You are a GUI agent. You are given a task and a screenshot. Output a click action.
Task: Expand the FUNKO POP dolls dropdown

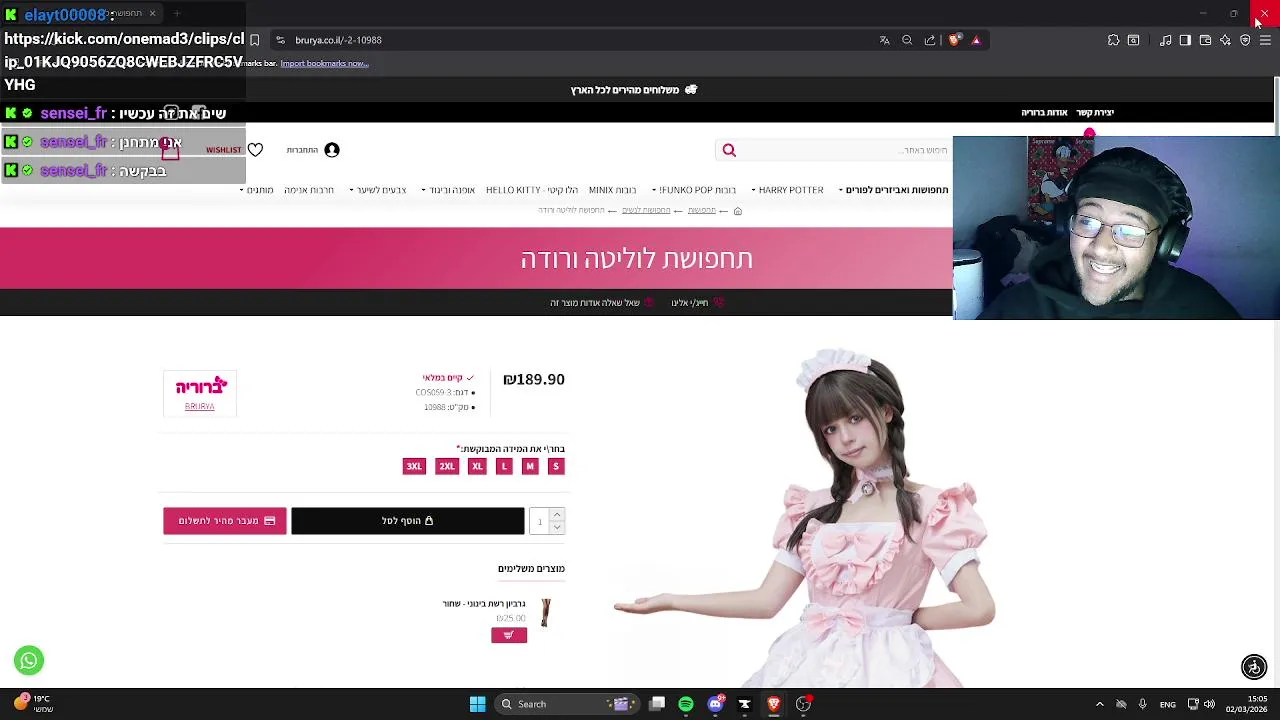[694, 190]
